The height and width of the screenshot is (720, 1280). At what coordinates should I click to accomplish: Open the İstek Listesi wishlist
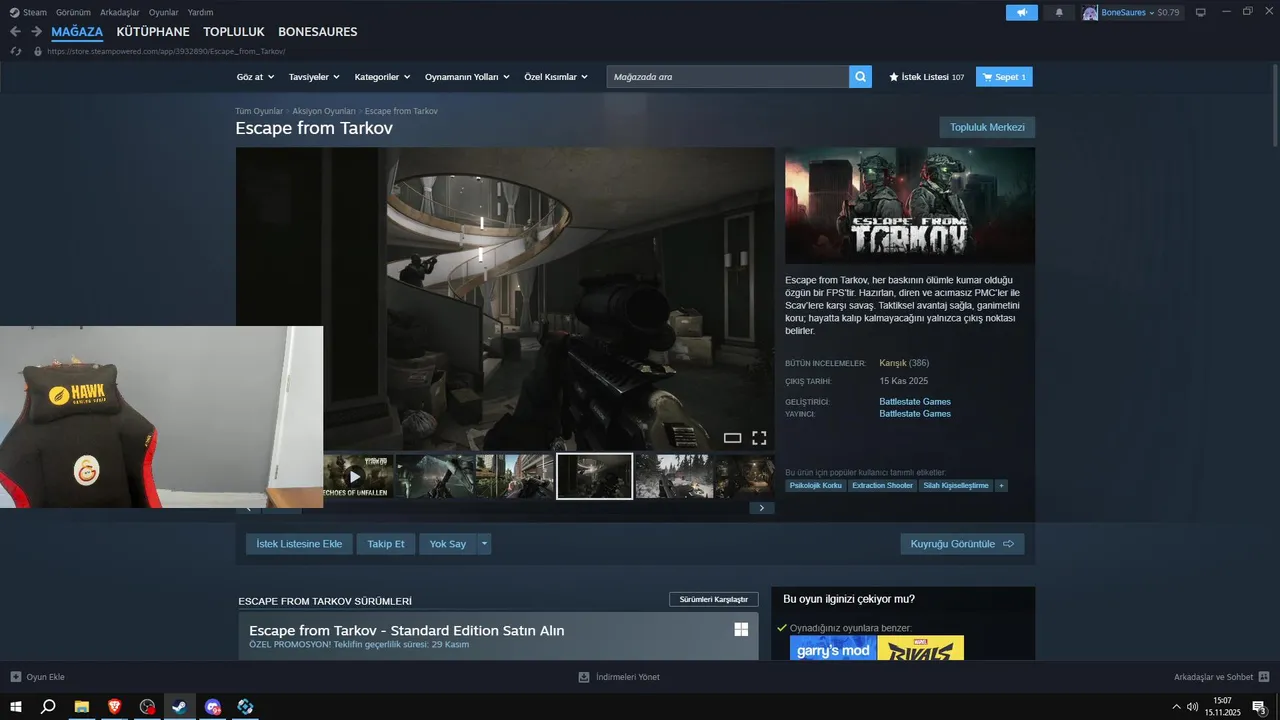[927, 77]
